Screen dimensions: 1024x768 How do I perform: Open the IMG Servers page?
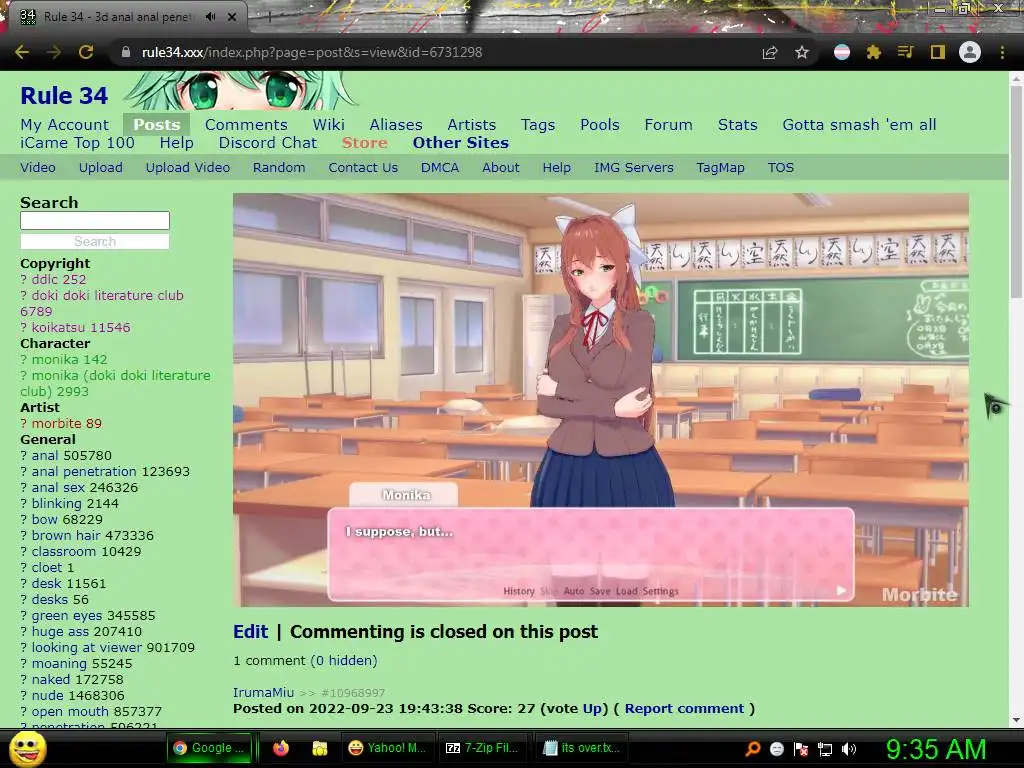[x=633, y=168]
